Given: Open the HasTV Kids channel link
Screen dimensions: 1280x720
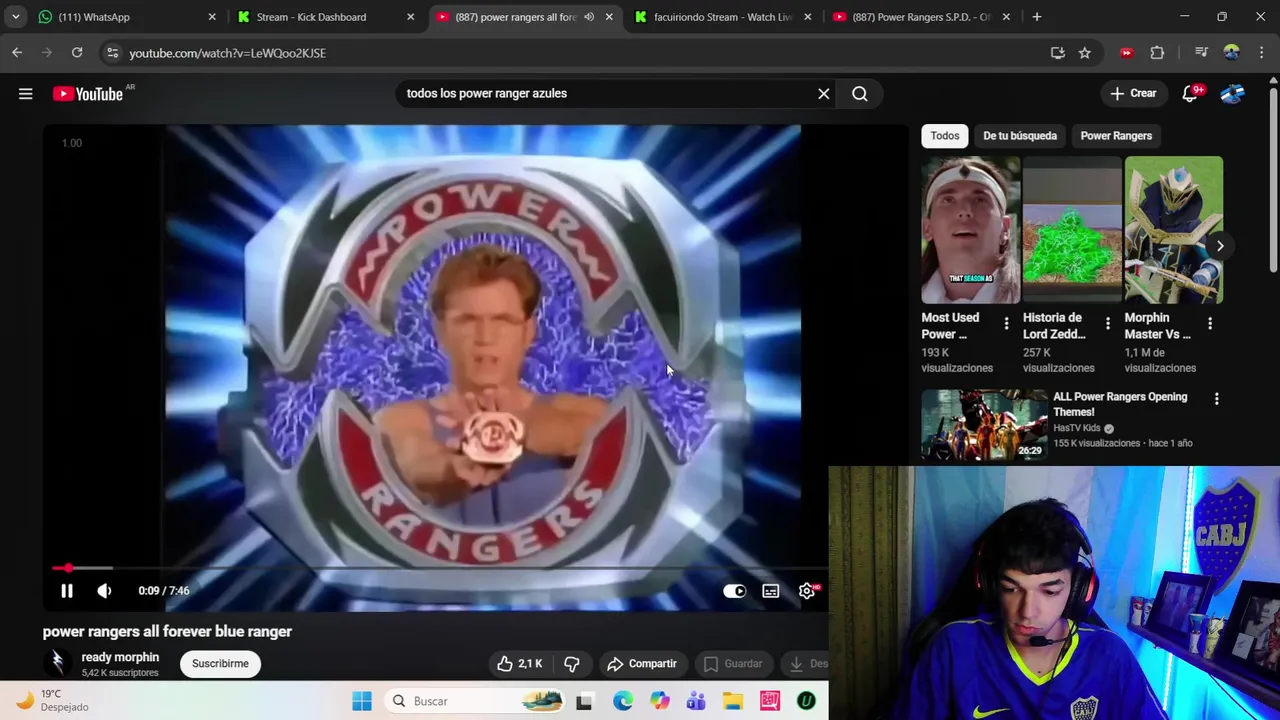Looking at the screenshot, I should 1077,428.
